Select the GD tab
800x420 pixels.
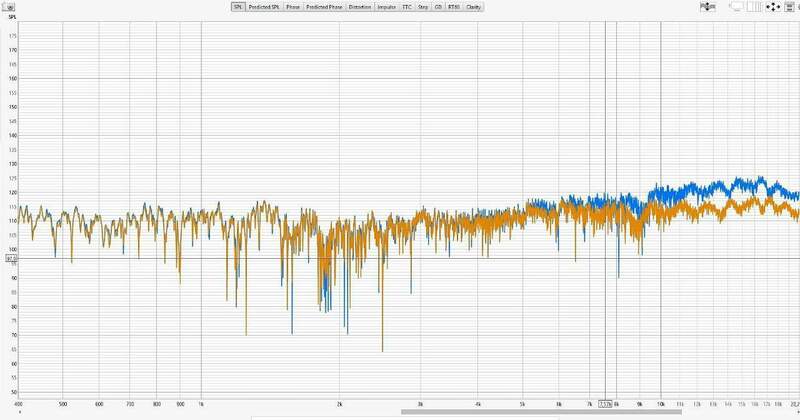pyautogui.click(x=438, y=7)
